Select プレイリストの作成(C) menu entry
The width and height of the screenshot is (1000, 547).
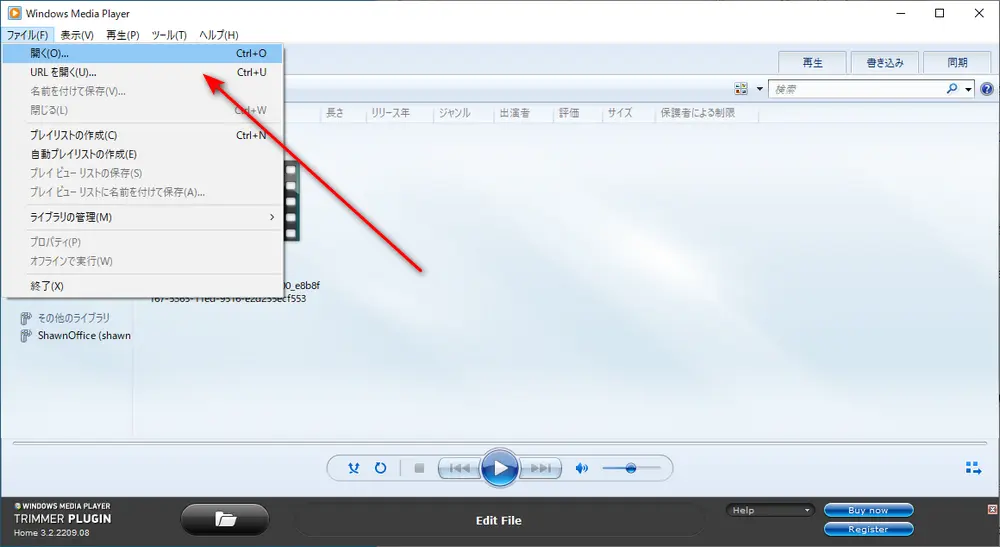[143, 135]
